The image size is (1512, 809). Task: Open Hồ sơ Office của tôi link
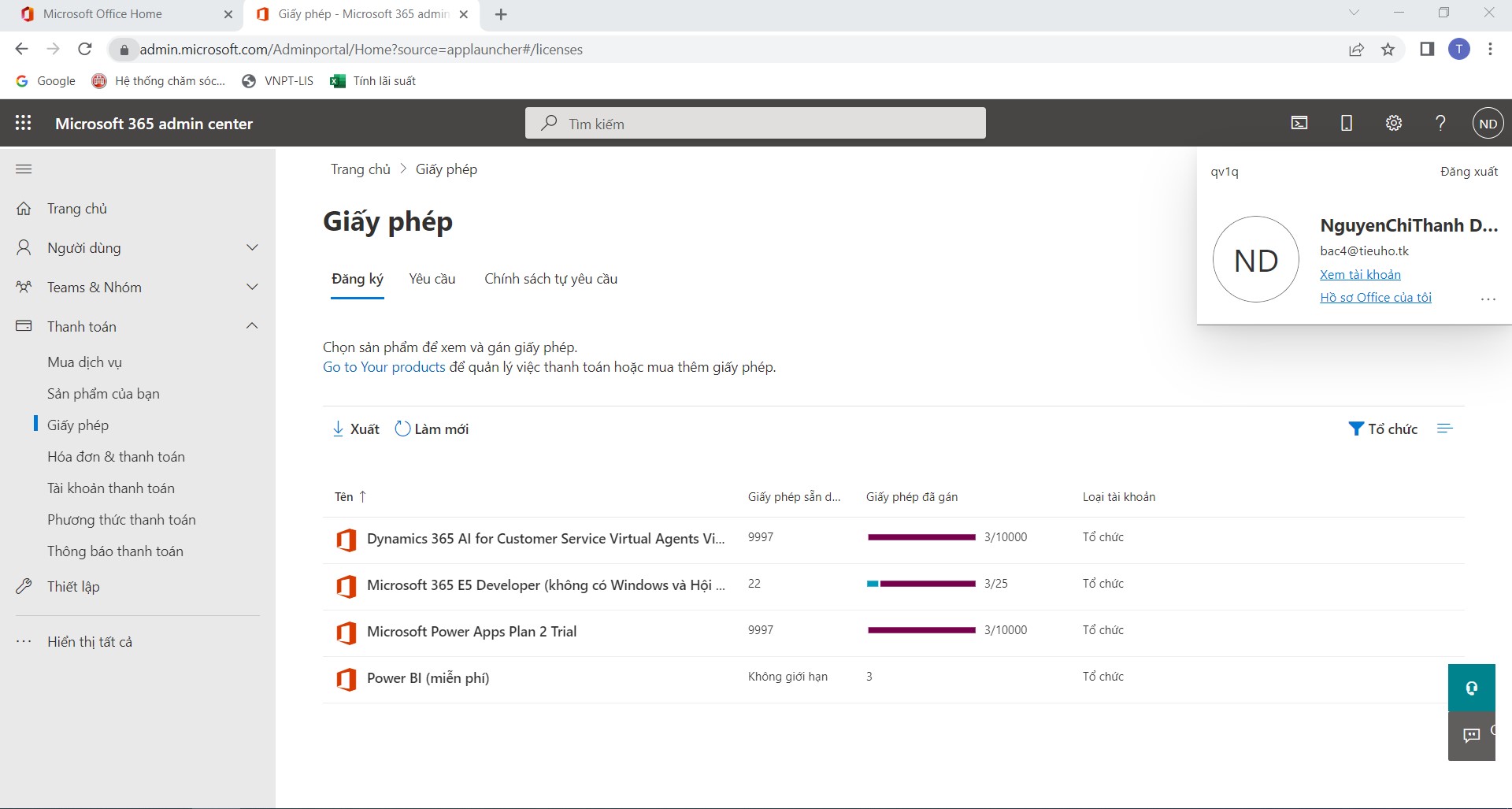click(x=1375, y=297)
